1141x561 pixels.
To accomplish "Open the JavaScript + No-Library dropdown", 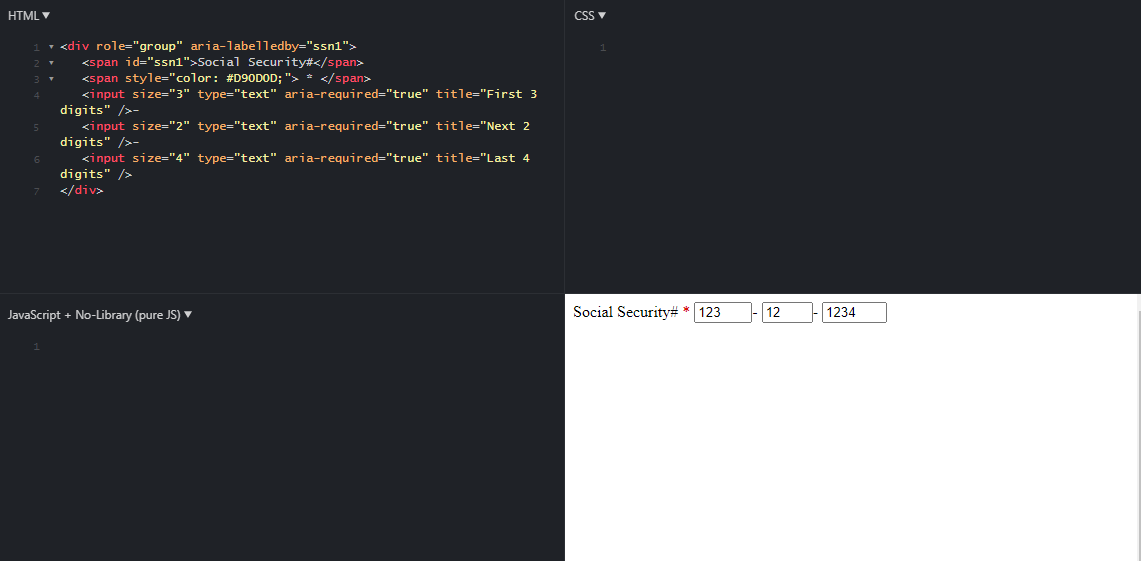I will 100,314.
